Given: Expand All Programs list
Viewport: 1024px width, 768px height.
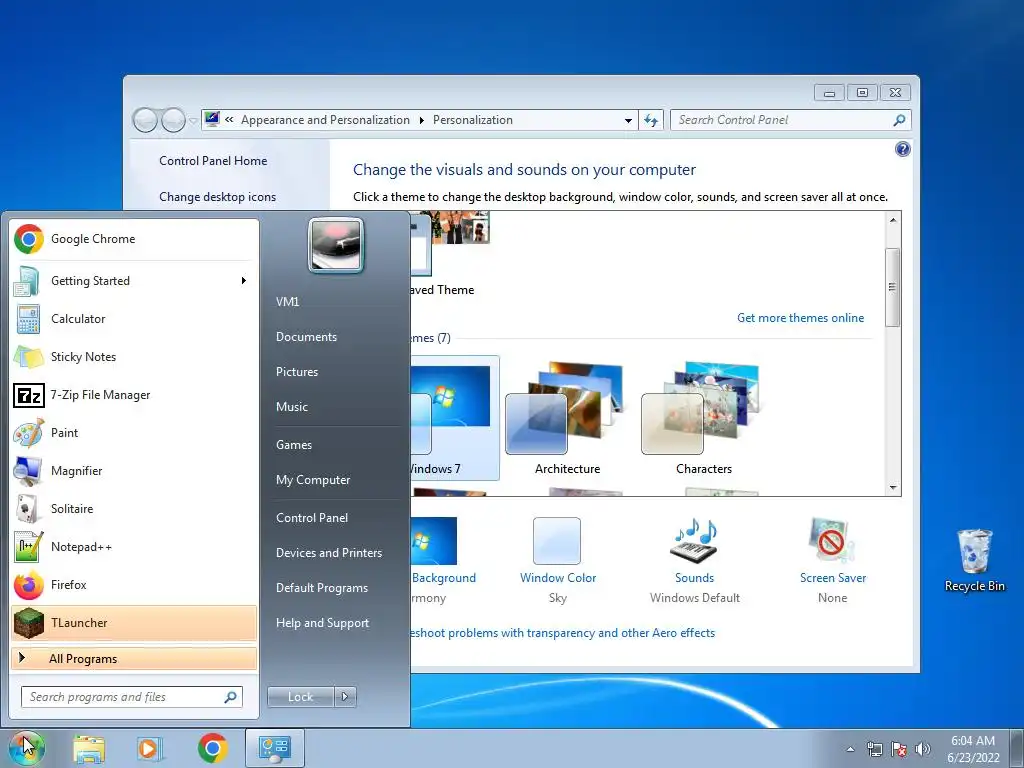Looking at the screenshot, I should pyautogui.click(x=134, y=658).
